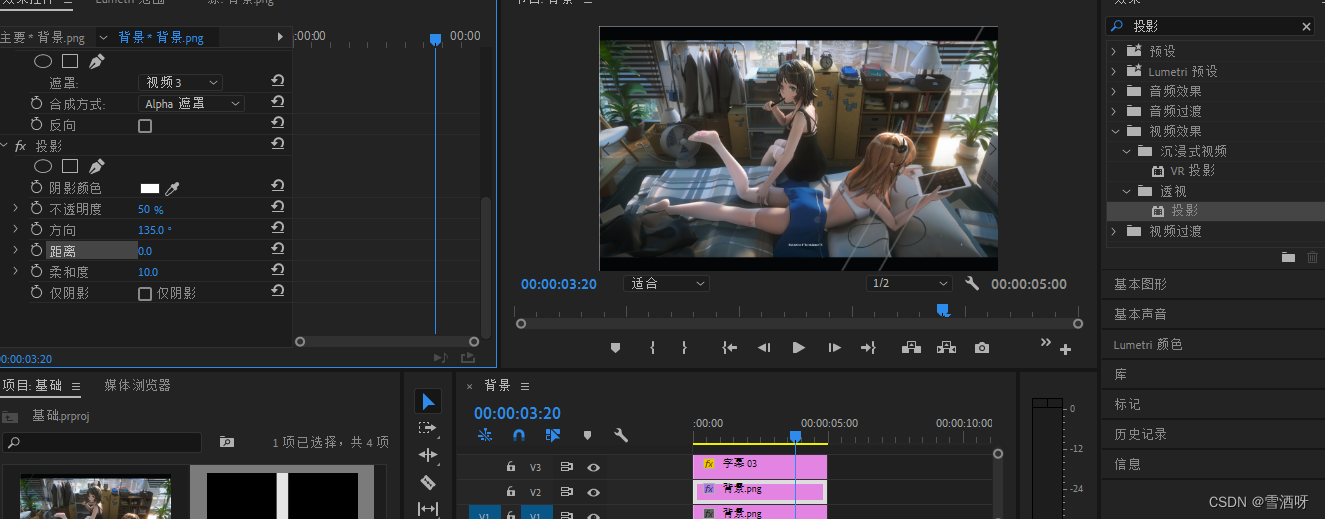Select the Razor tool
The image size is (1325, 519).
pos(428,482)
